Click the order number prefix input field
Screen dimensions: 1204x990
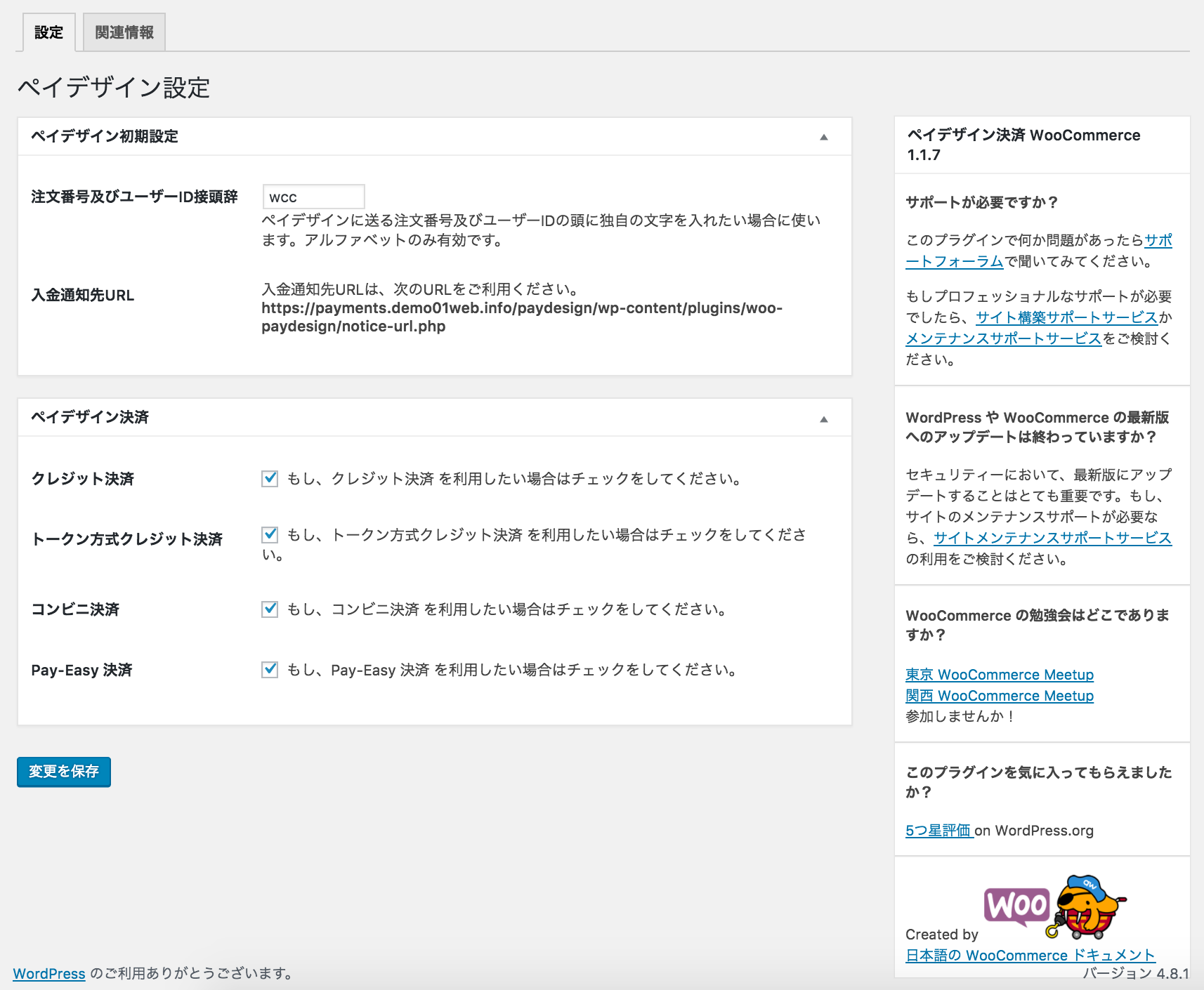(313, 197)
